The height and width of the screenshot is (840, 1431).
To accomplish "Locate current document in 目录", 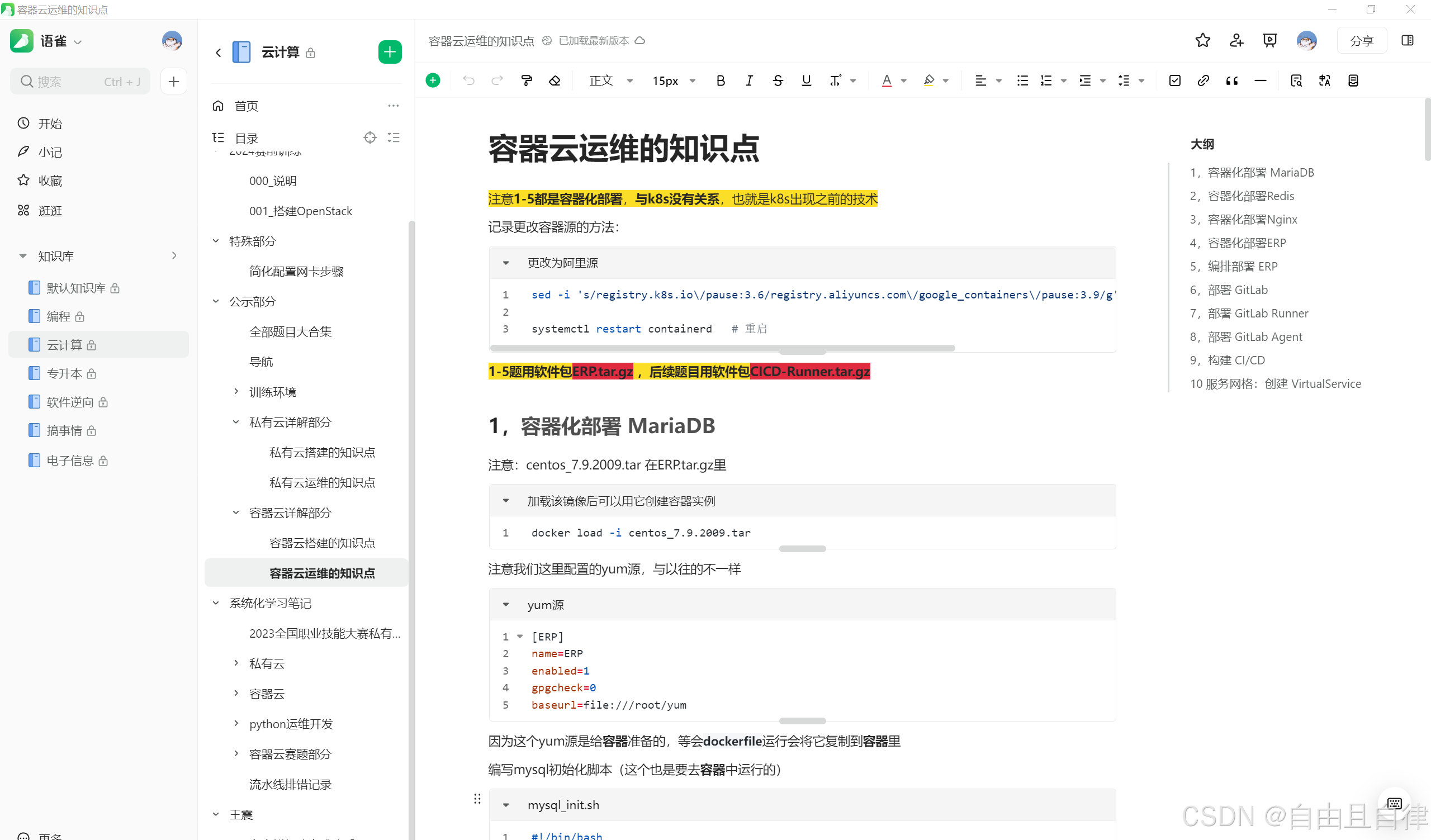I will (x=370, y=137).
